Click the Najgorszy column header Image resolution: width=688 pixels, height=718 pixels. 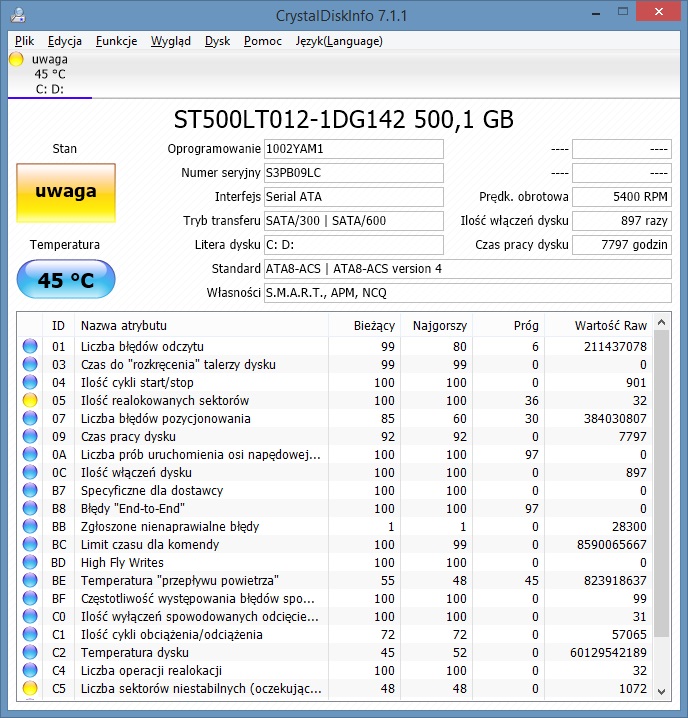click(437, 326)
